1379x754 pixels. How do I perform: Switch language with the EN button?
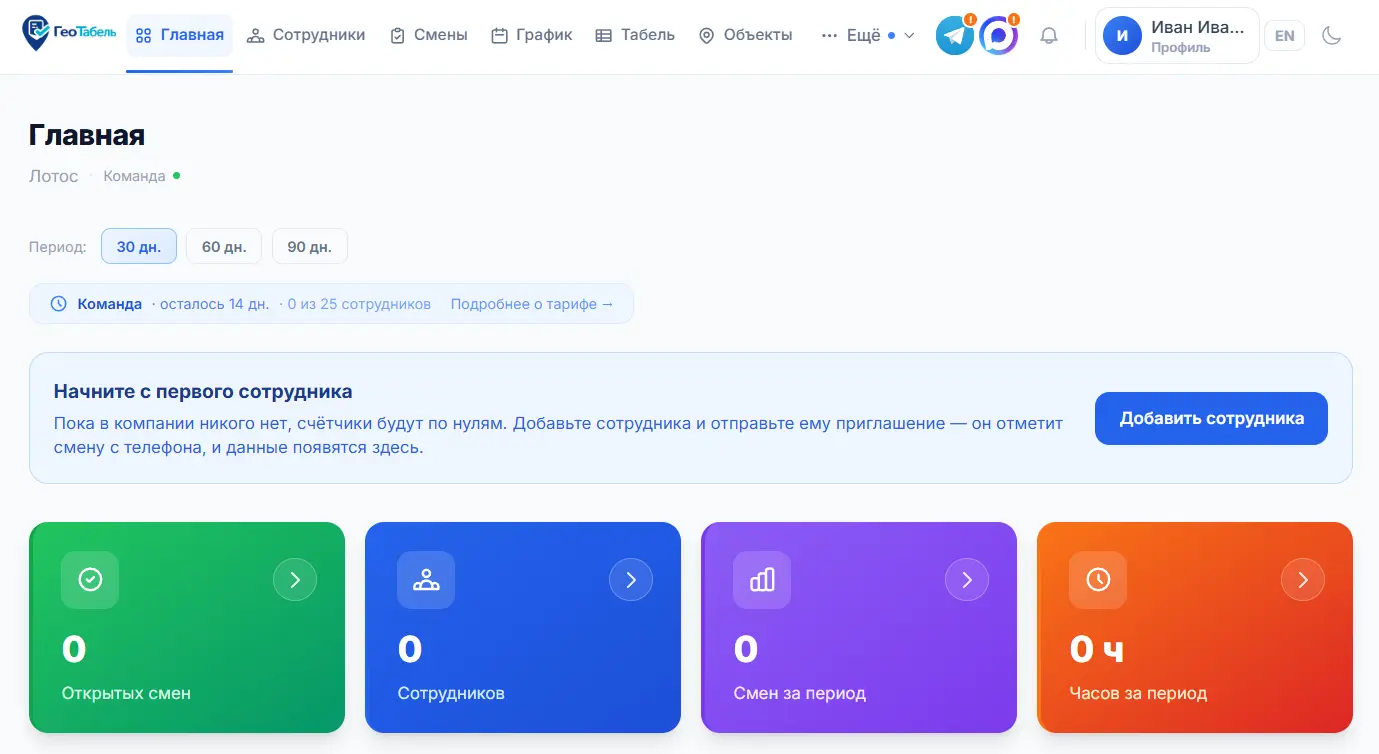click(1285, 36)
